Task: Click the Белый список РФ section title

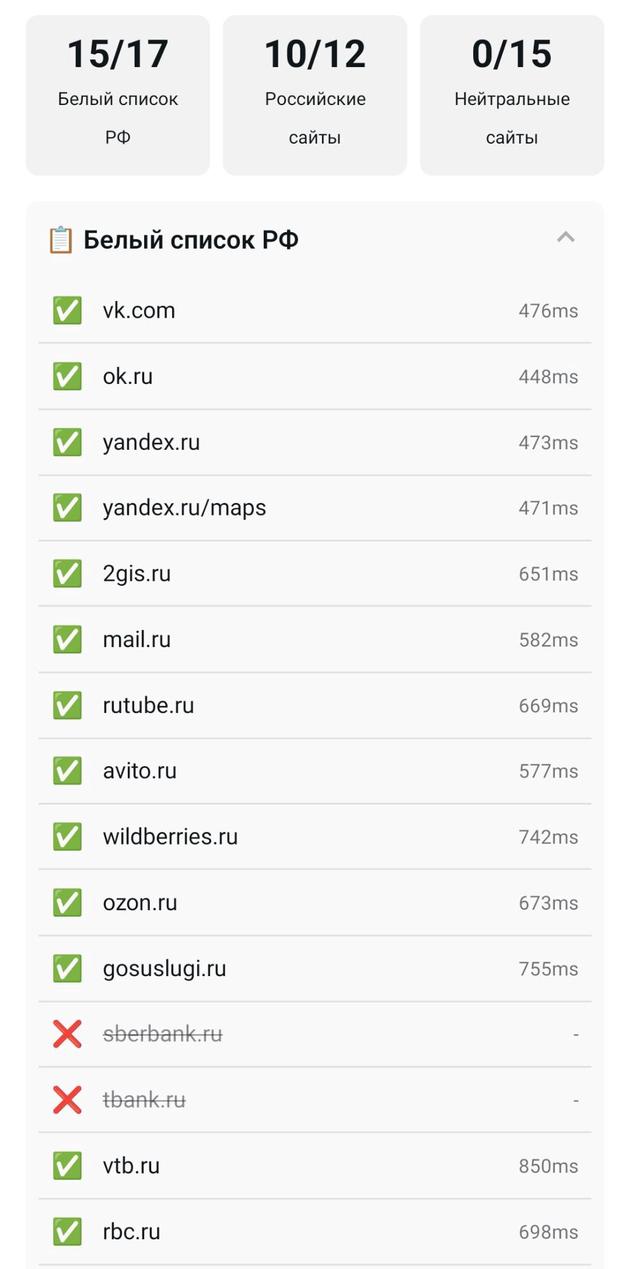Action: tap(190, 240)
